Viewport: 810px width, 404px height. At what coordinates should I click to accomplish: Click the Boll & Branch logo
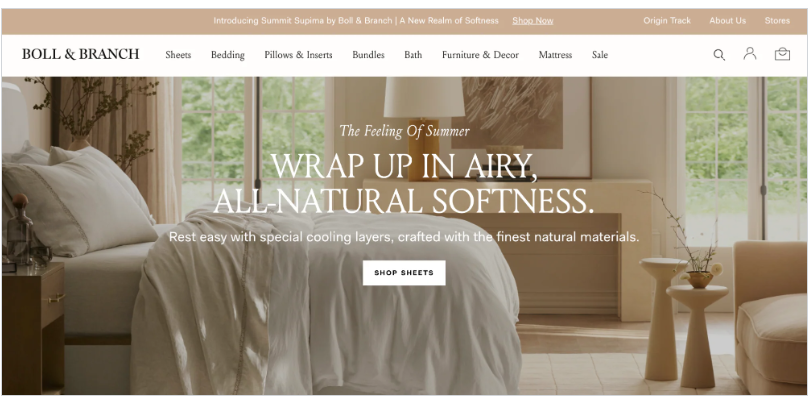tap(81, 54)
